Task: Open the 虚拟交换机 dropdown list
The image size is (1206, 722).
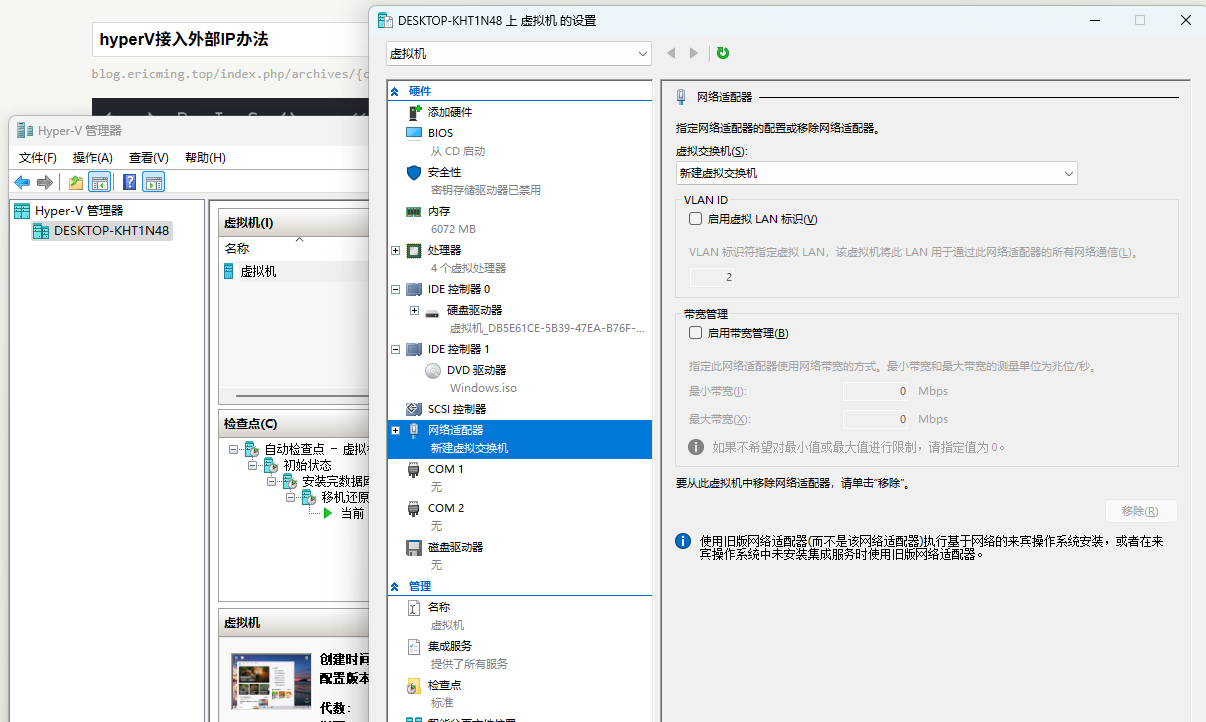Action: (x=876, y=173)
